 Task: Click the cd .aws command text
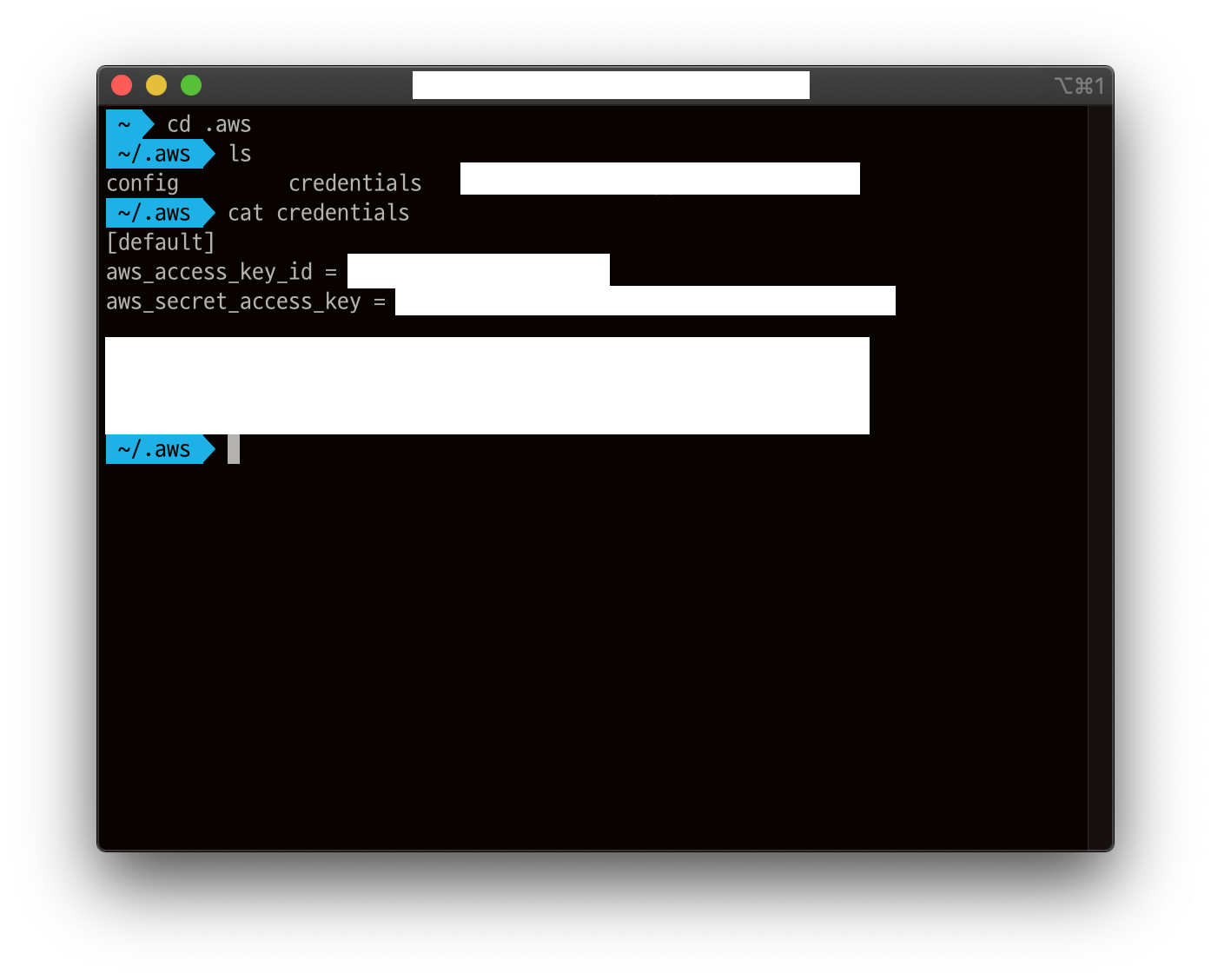[x=207, y=123]
